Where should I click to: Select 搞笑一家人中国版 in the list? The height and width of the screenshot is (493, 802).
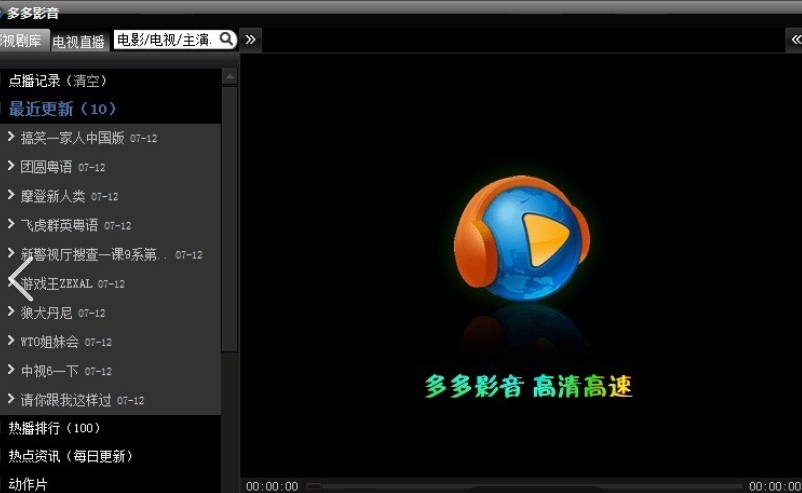[x=72, y=138]
